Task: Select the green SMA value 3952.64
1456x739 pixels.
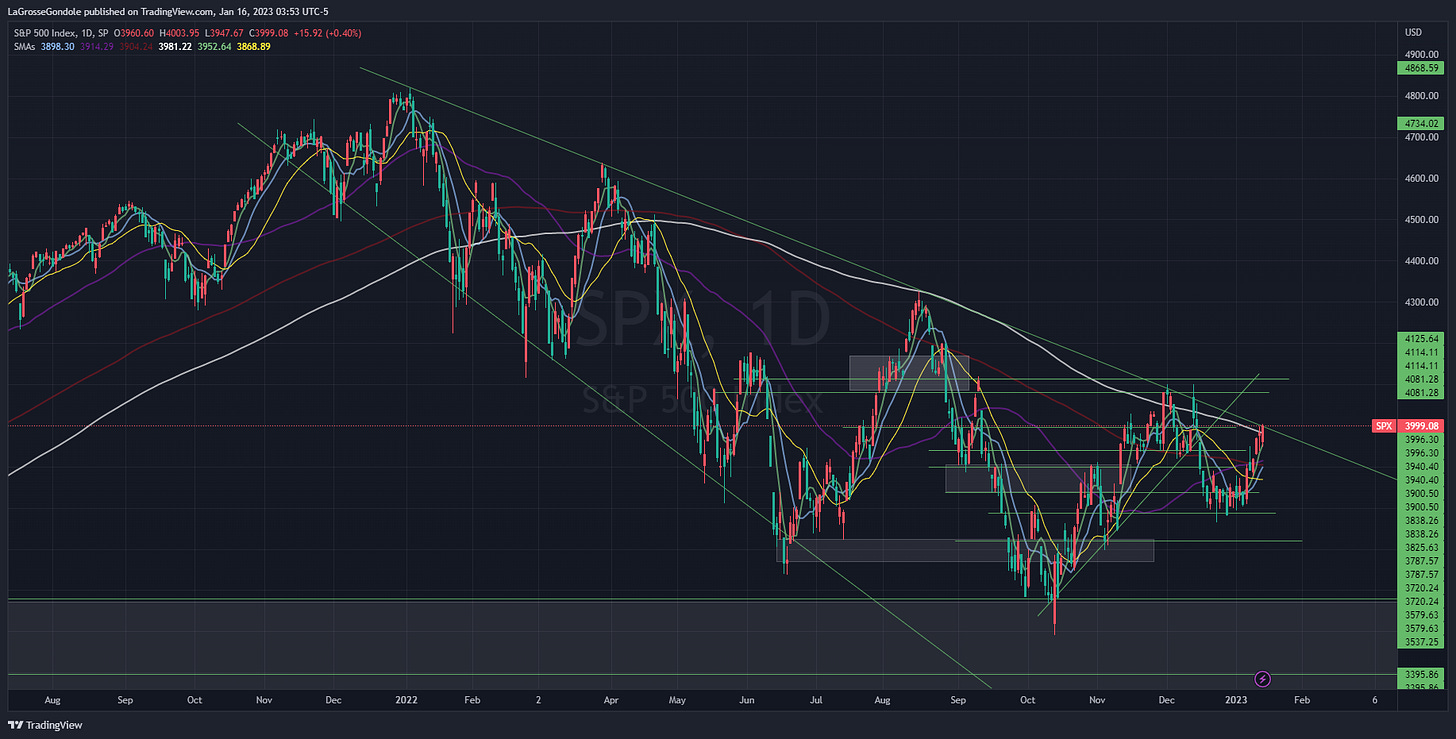Action: (x=214, y=46)
